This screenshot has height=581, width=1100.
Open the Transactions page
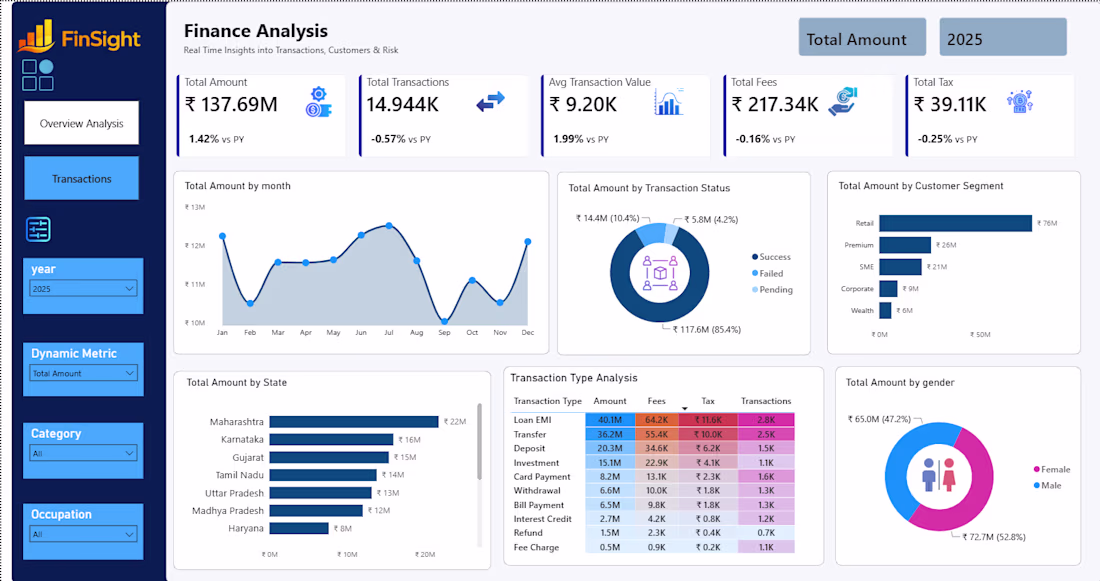coord(81,178)
